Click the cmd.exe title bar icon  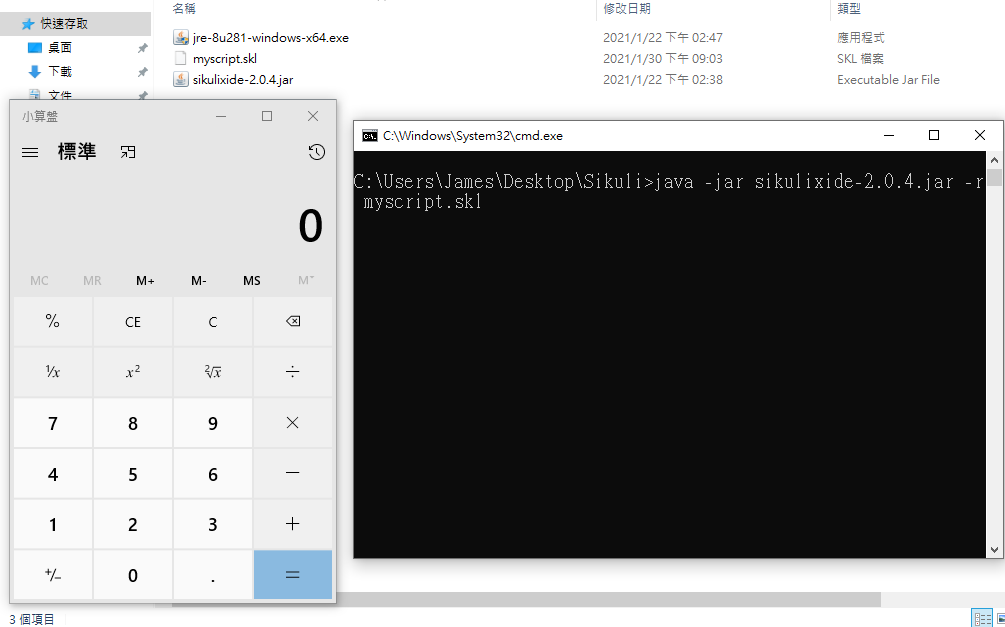click(x=369, y=136)
